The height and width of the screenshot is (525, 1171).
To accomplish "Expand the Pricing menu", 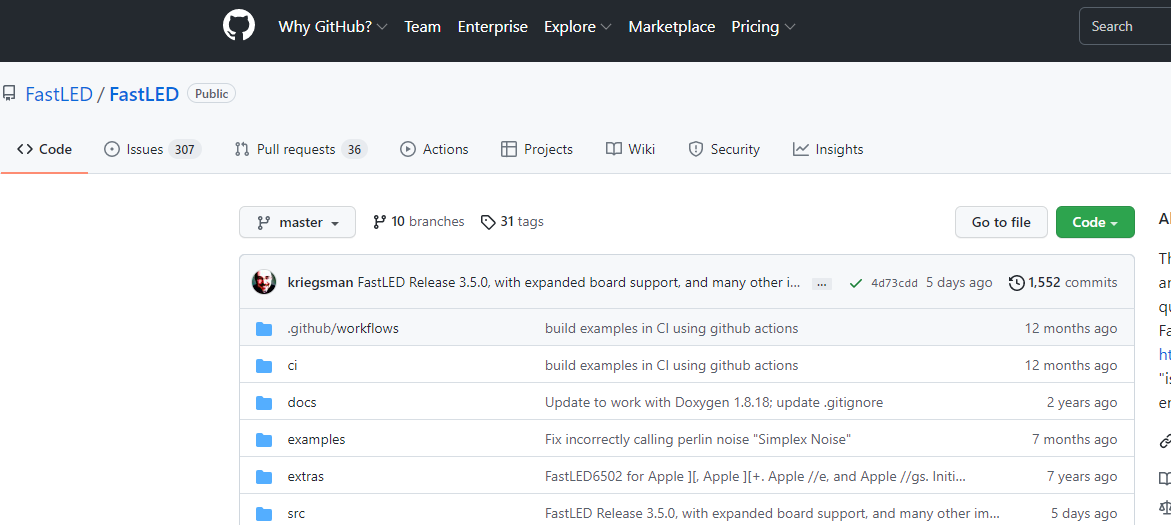I will [x=763, y=27].
